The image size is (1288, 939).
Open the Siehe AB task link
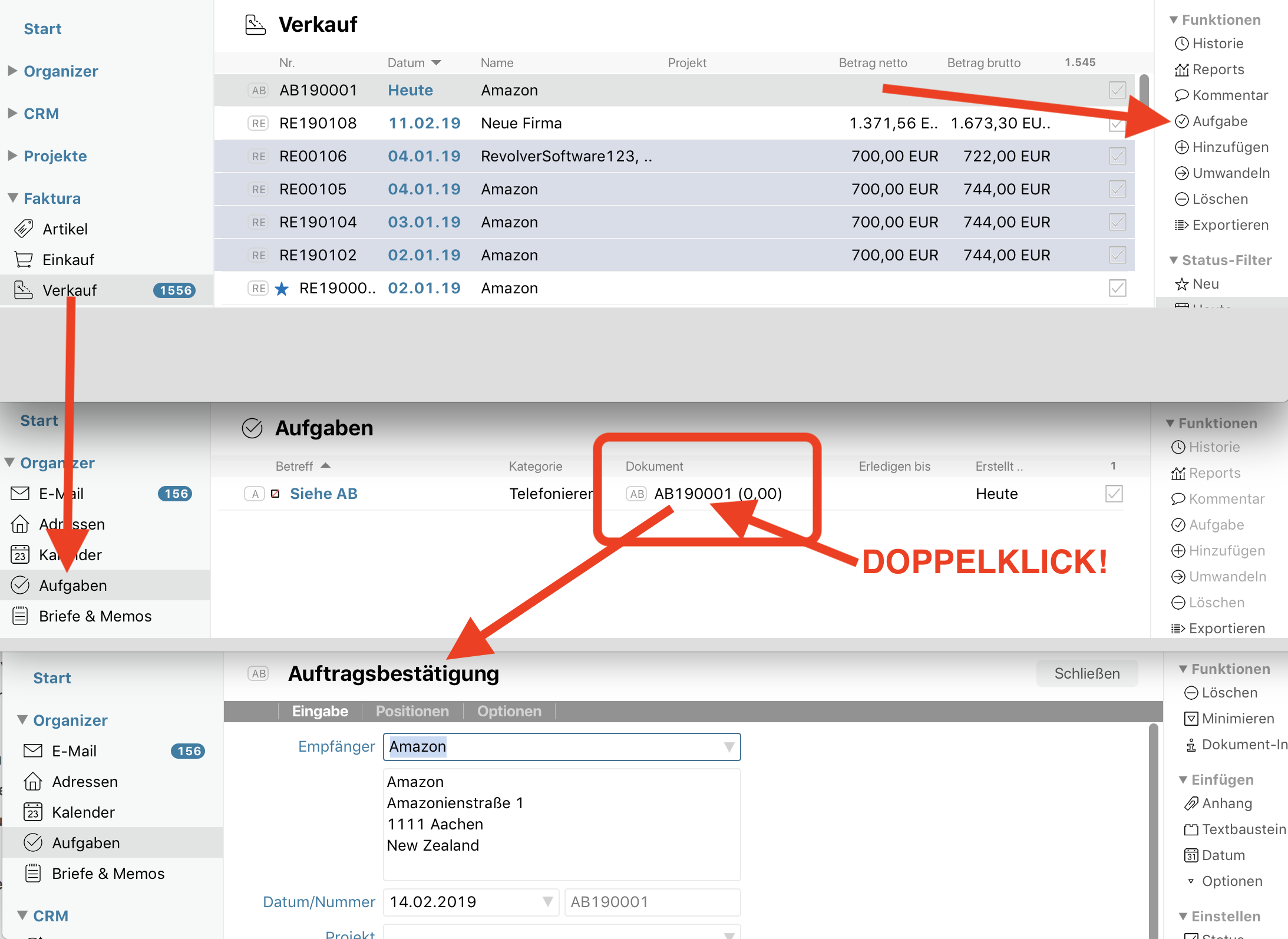point(323,494)
